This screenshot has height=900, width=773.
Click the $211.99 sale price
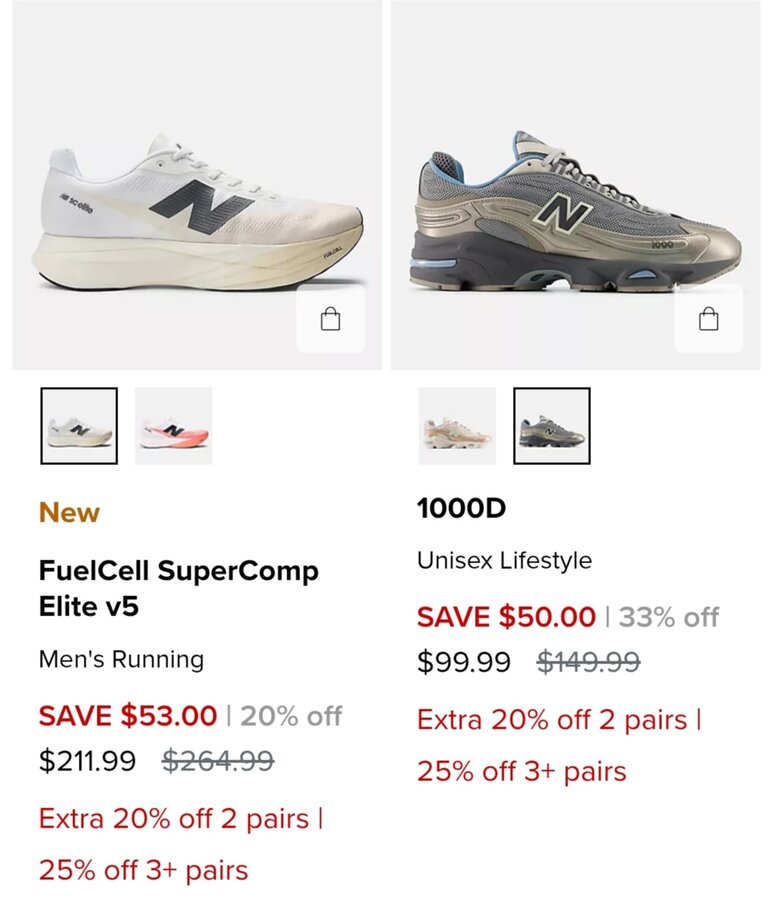pyautogui.click(x=87, y=761)
